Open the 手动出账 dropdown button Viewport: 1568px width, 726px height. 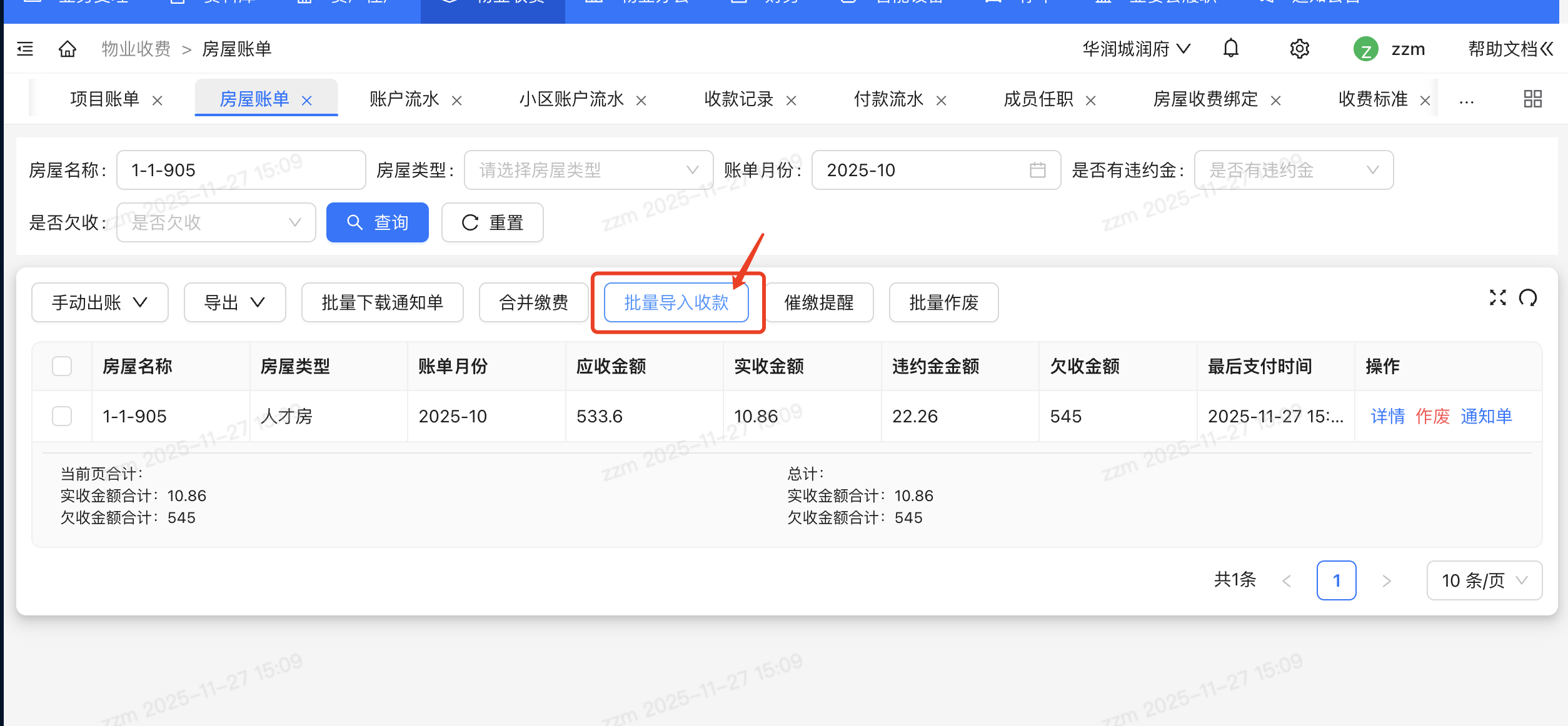pos(100,303)
